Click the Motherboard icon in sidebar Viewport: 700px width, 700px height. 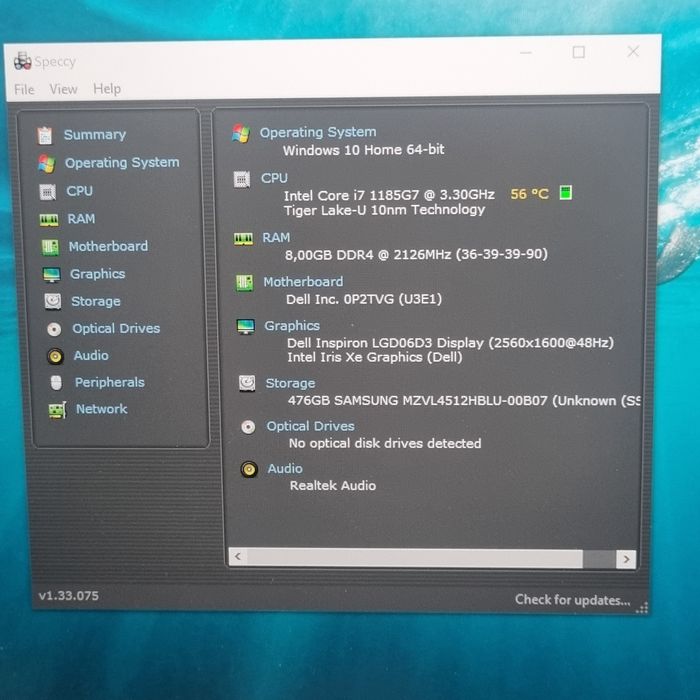(x=50, y=247)
